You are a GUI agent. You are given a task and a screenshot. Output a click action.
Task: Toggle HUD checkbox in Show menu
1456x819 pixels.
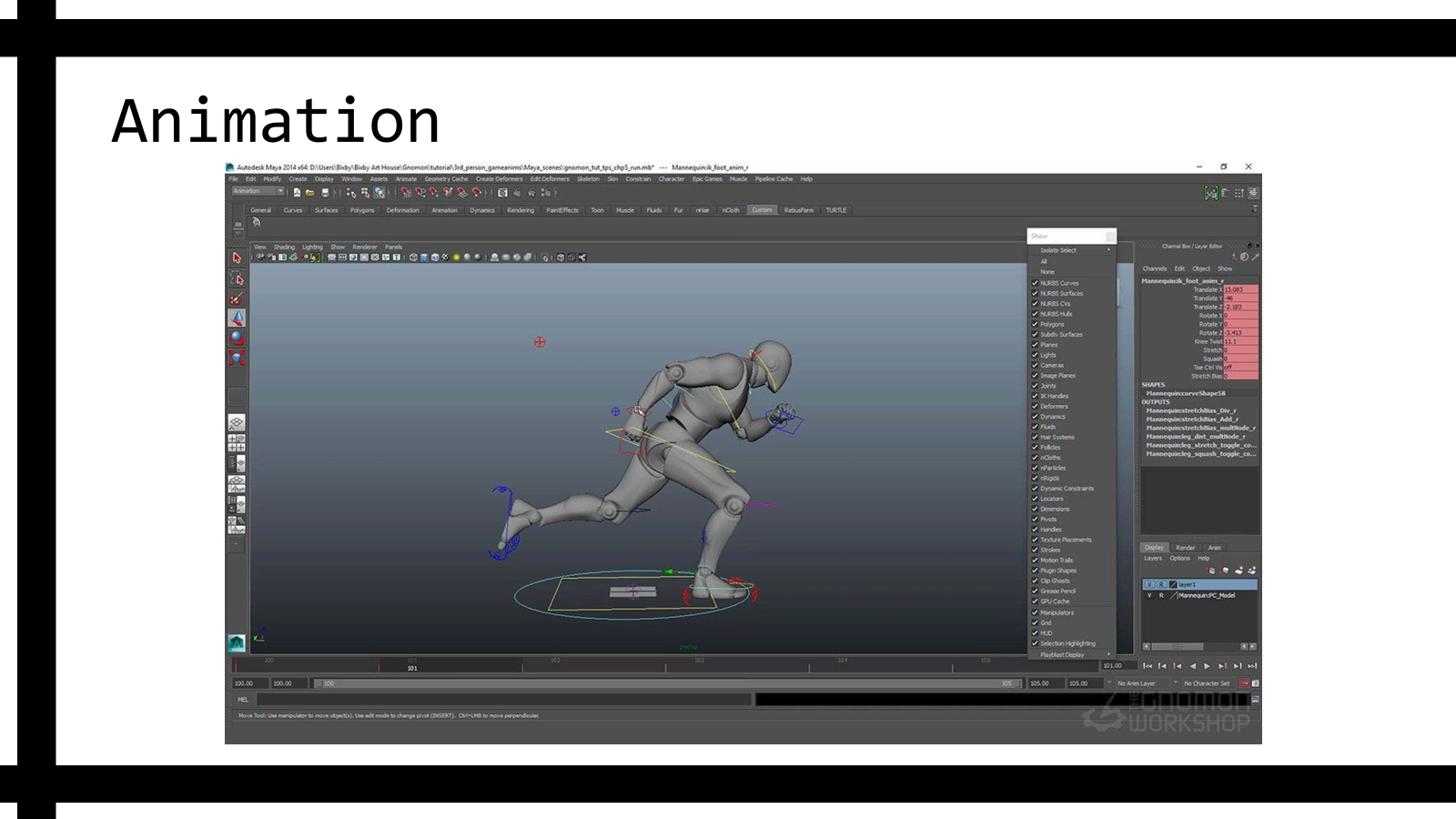(1035, 633)
